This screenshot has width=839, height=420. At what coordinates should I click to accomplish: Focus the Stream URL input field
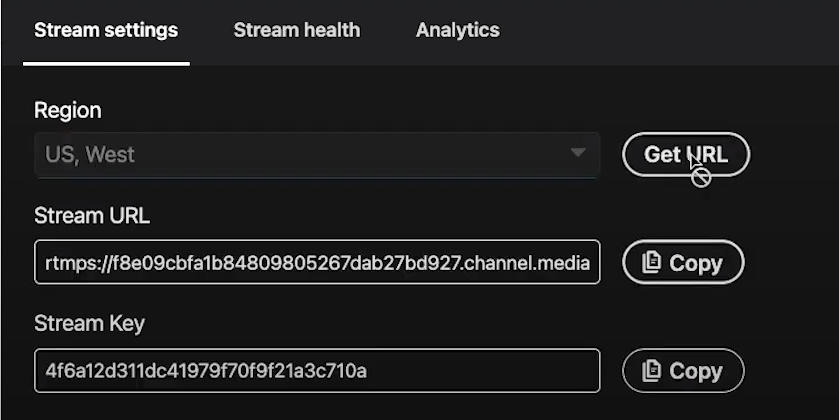point(317,262)
